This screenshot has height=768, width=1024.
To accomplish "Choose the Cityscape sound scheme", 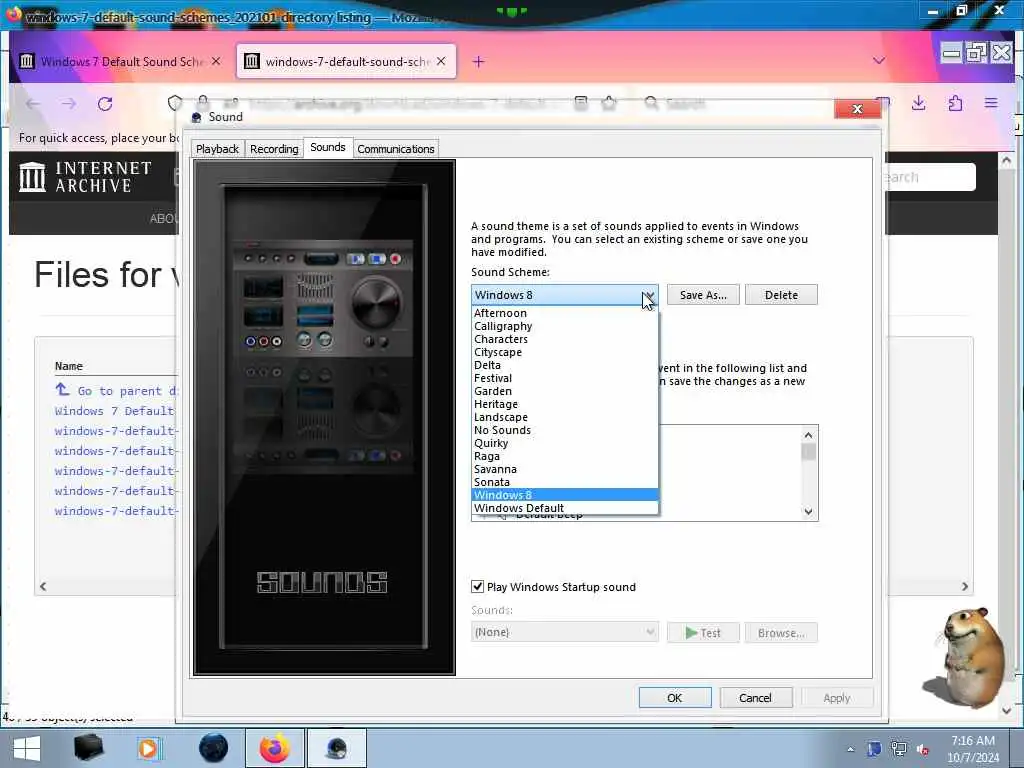I will pos(564,353).
